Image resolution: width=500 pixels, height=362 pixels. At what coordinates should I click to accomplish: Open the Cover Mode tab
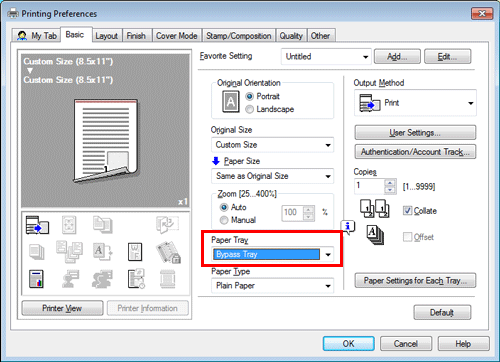tap(176, 36)
